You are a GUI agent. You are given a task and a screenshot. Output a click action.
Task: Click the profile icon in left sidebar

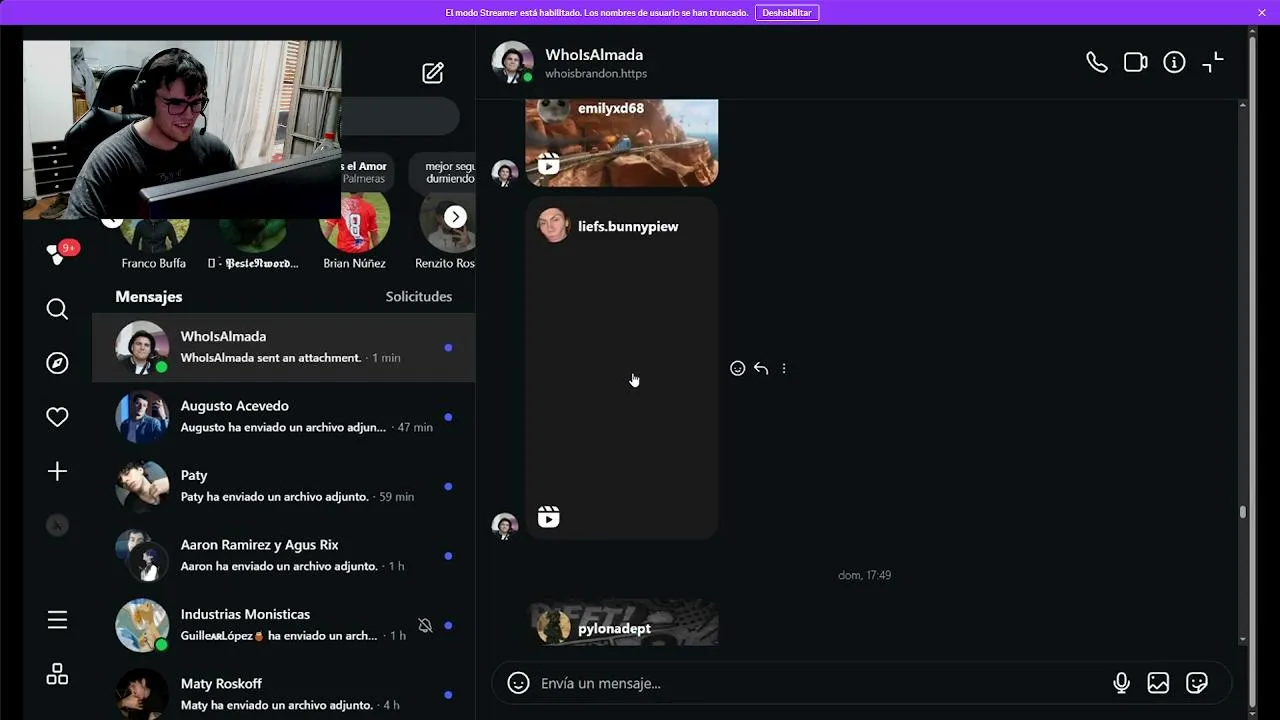(57, 525)
